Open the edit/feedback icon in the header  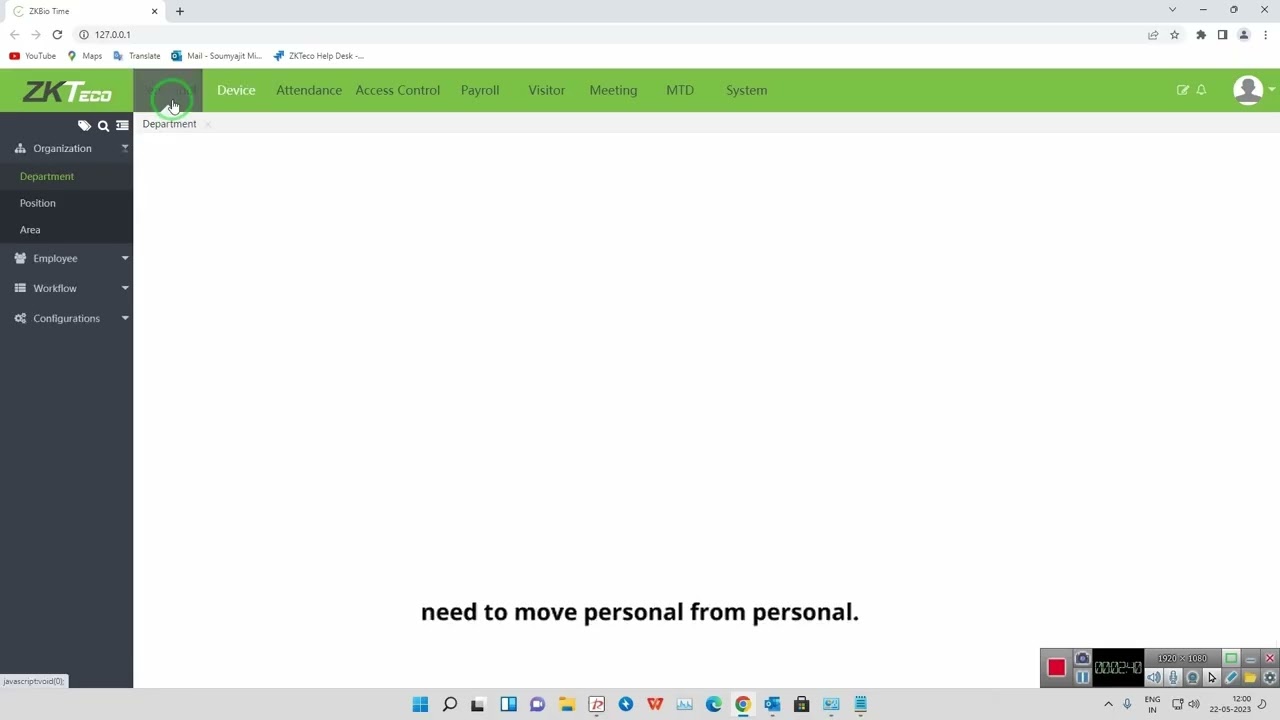coord(1183,90)
